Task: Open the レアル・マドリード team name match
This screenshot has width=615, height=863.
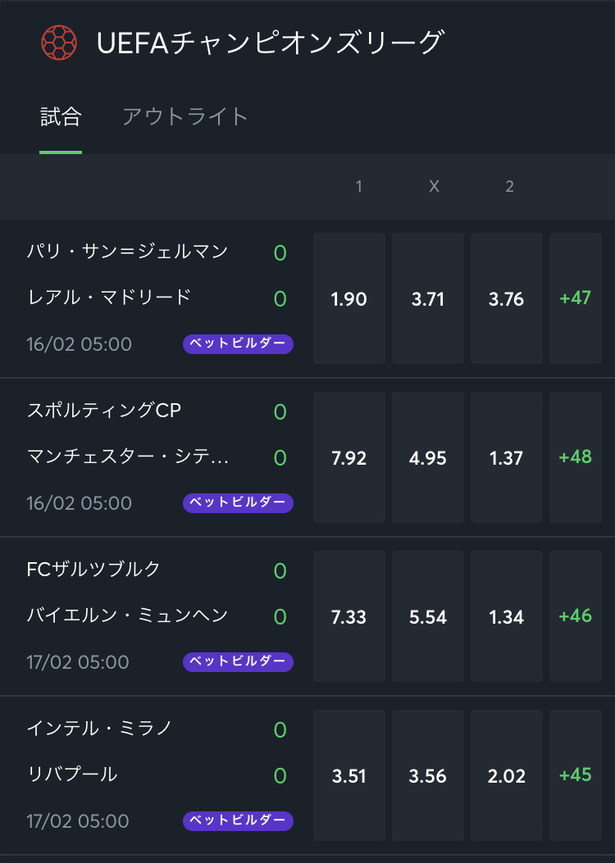Action: 109,297
